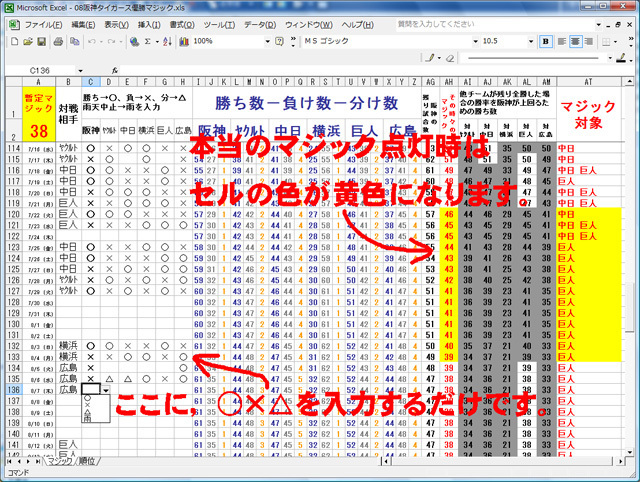Screen dimensions: 640x482
Task: Click the Excel document icon in menu bar
Action: click(x=14, y=25)
